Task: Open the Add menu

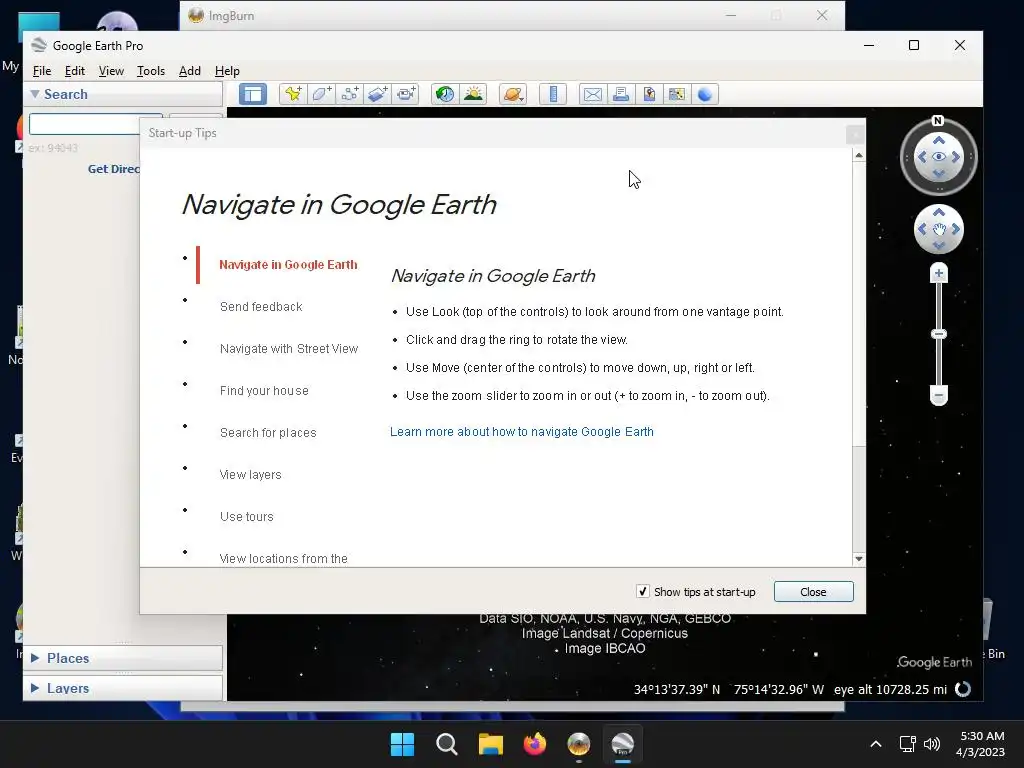Action: (x=190, y=71)
